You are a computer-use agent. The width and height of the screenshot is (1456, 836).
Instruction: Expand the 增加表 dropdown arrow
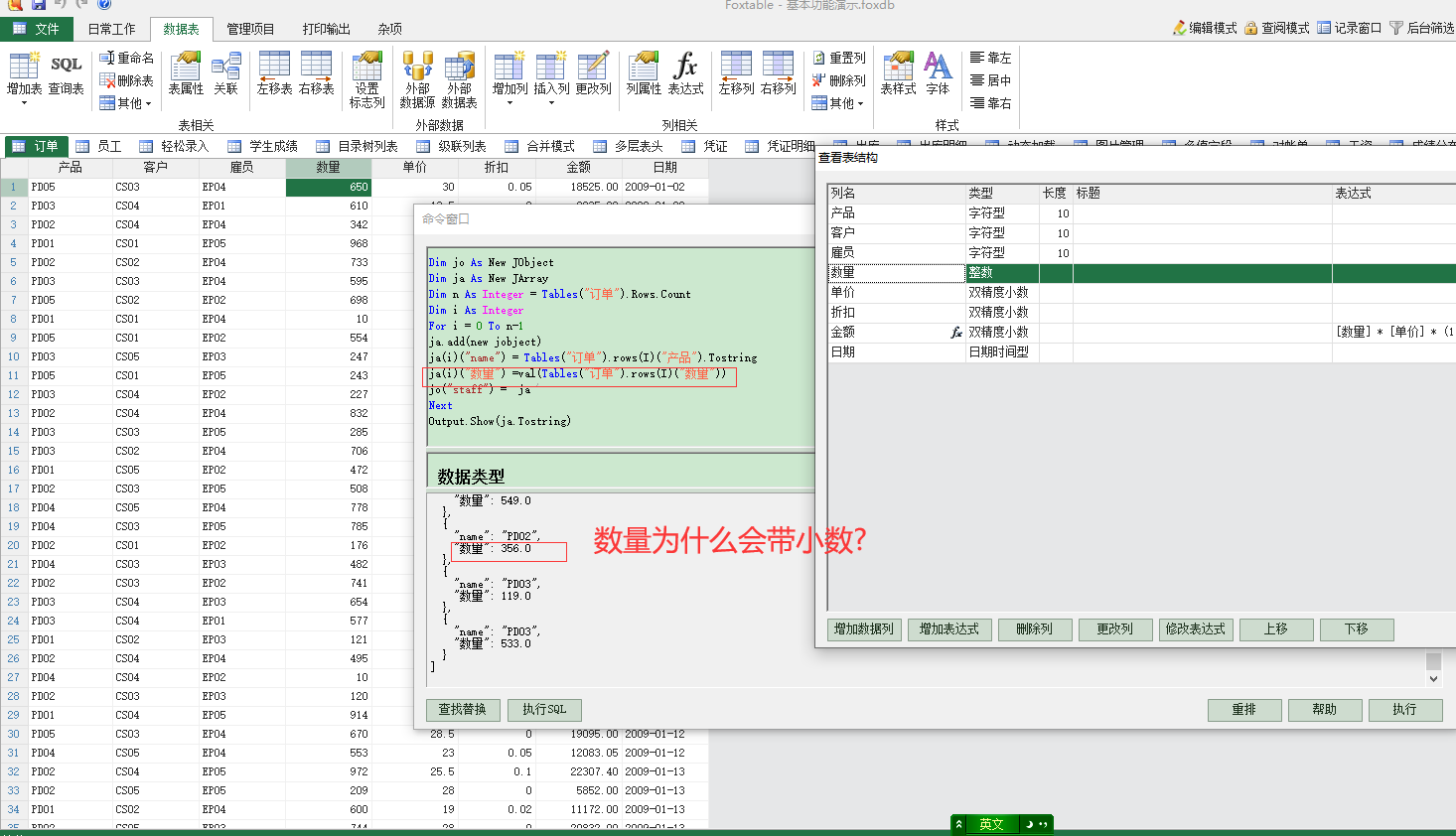coord(24,103)
